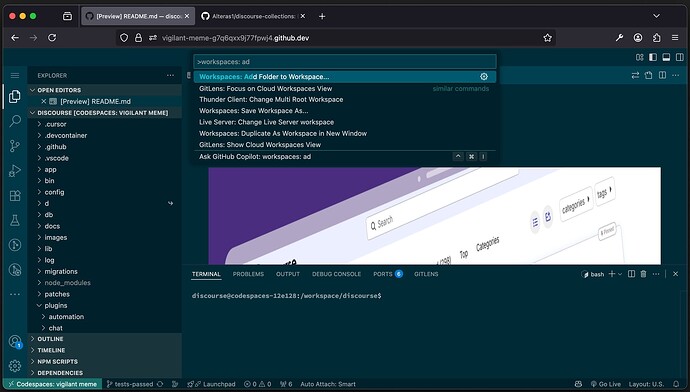
Task: Open editor more actions ellipsis
Action: coord(675,76)
